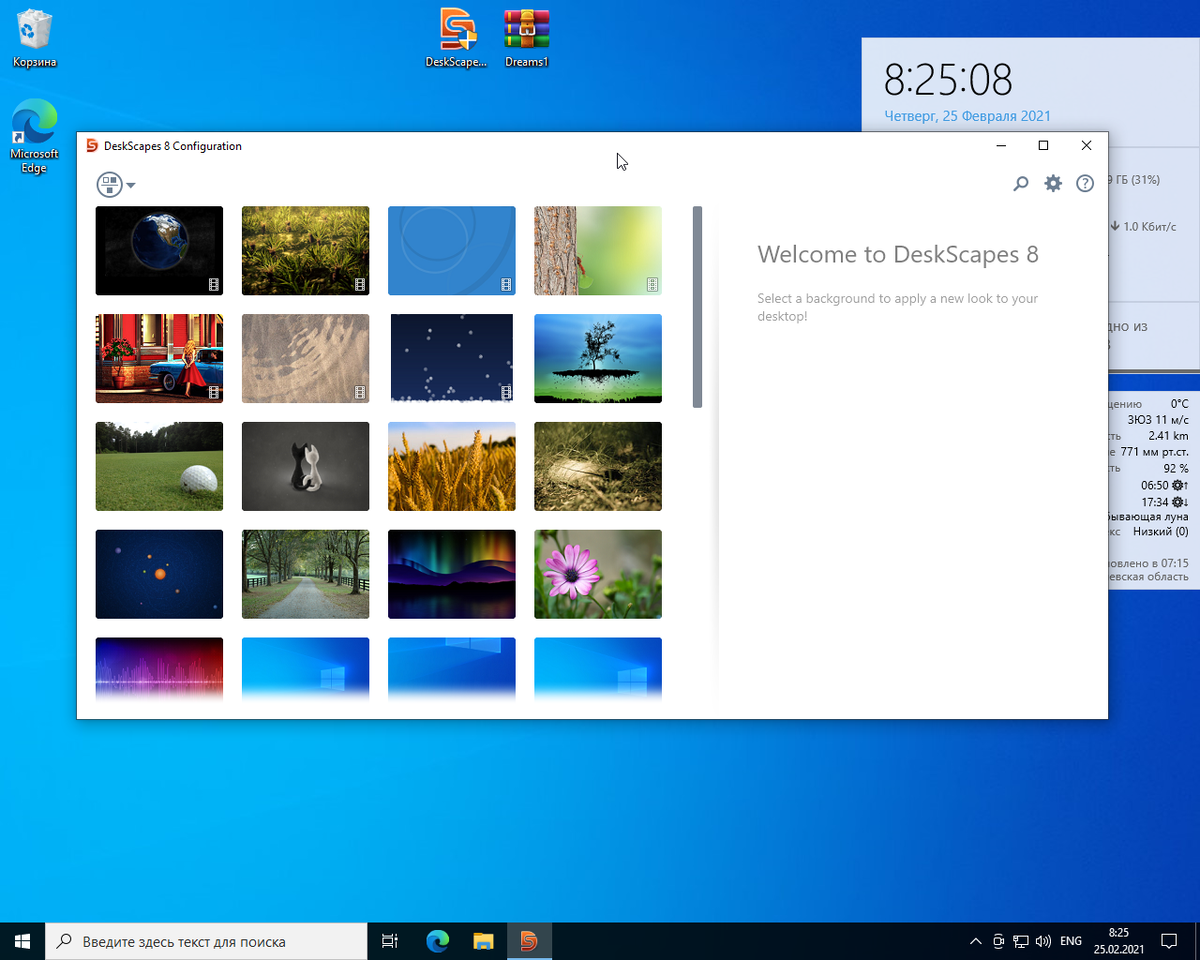The image size is (1200, 960).
Task: Open the network tray icon
Action: [1021, 941]
